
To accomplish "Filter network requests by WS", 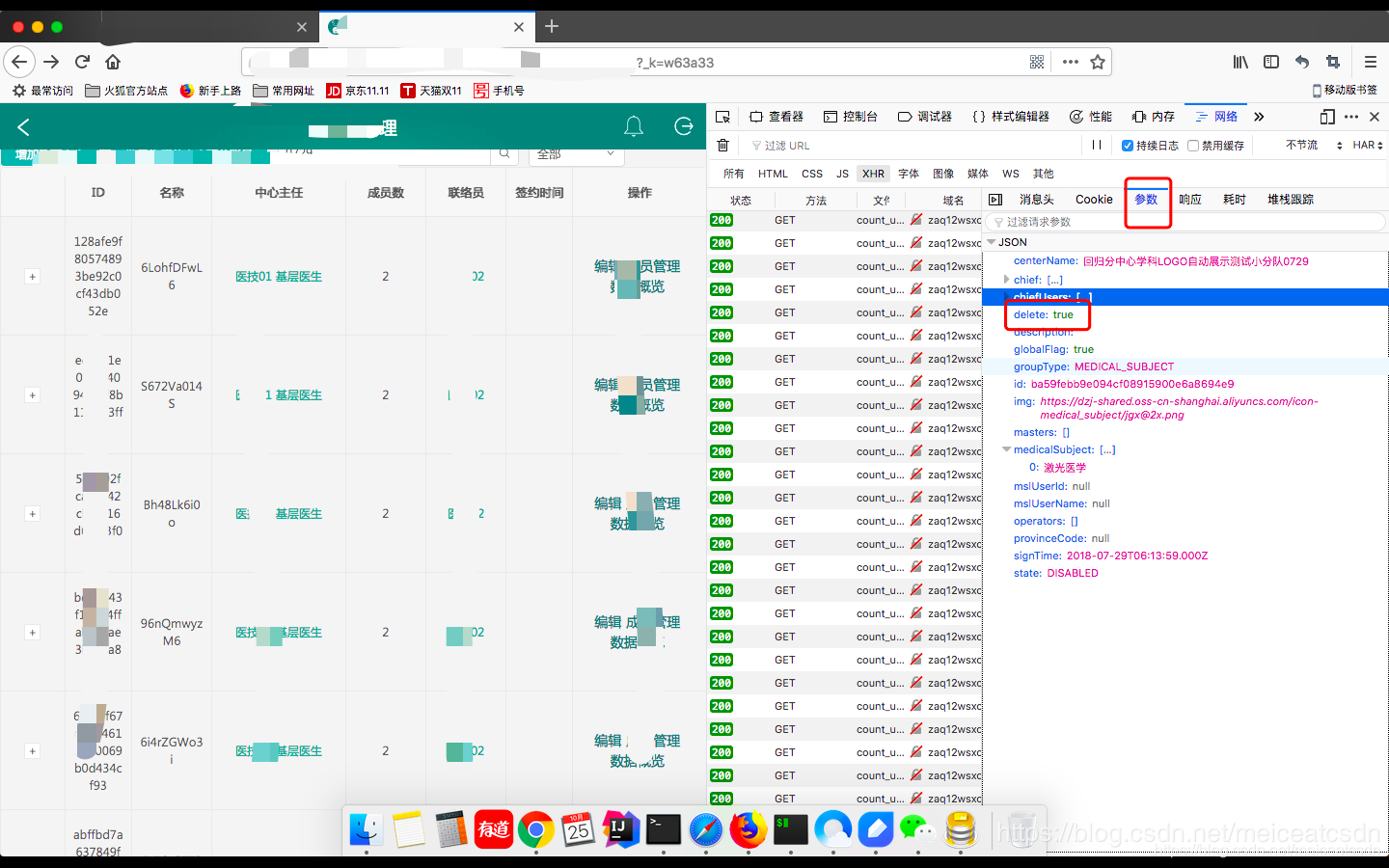I will point(1010,174).
